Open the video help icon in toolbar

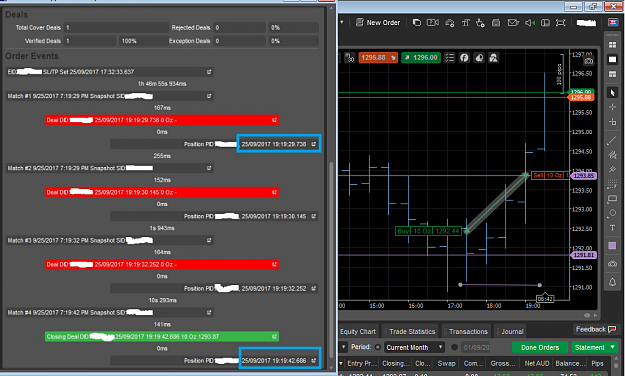(433, 23)
